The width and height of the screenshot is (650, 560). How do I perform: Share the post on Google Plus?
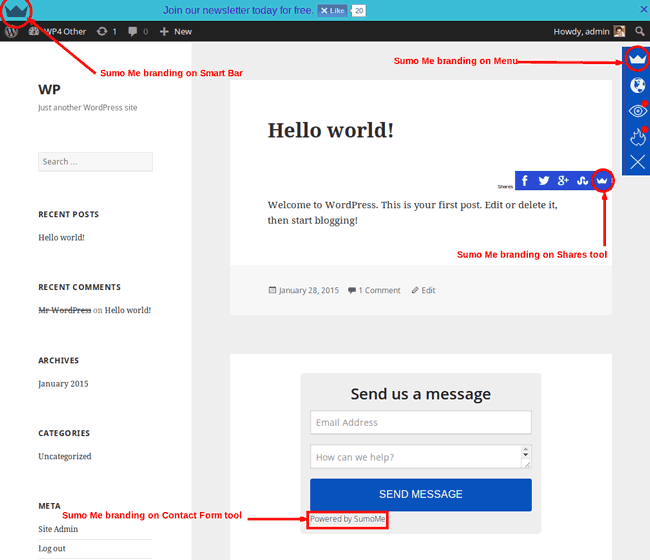[563, 181]
